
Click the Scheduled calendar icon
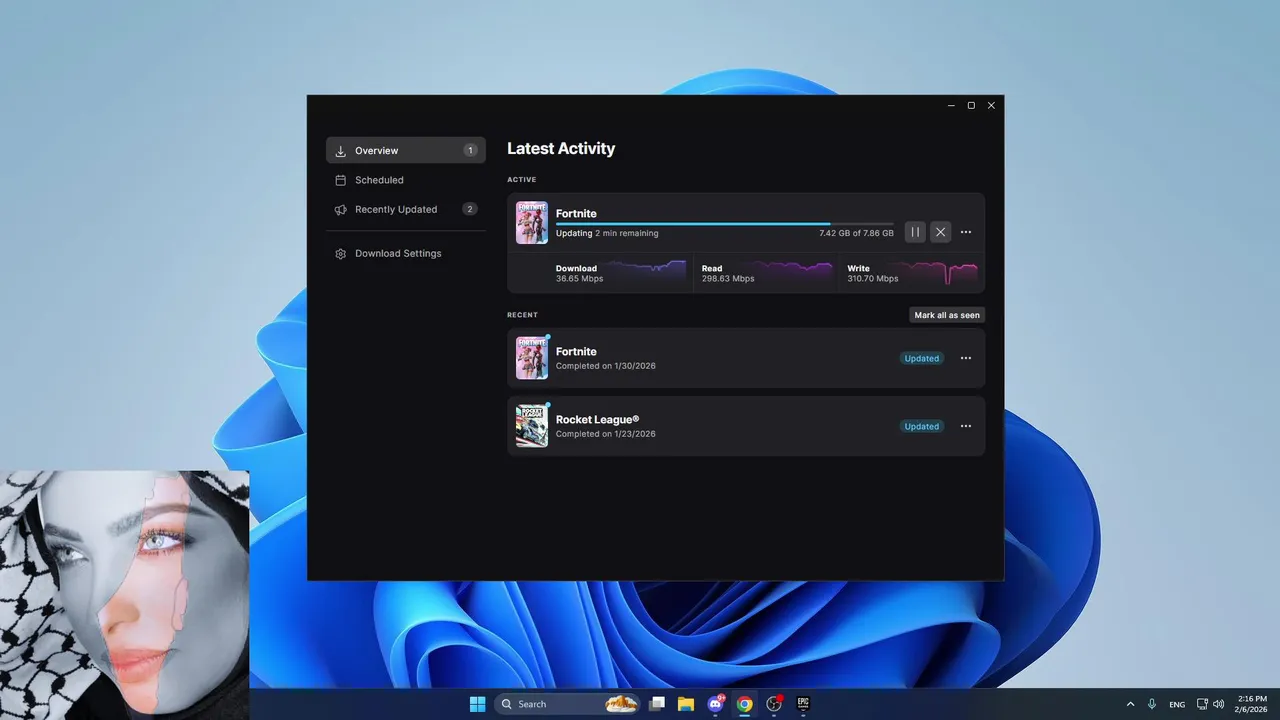[340, 180]
